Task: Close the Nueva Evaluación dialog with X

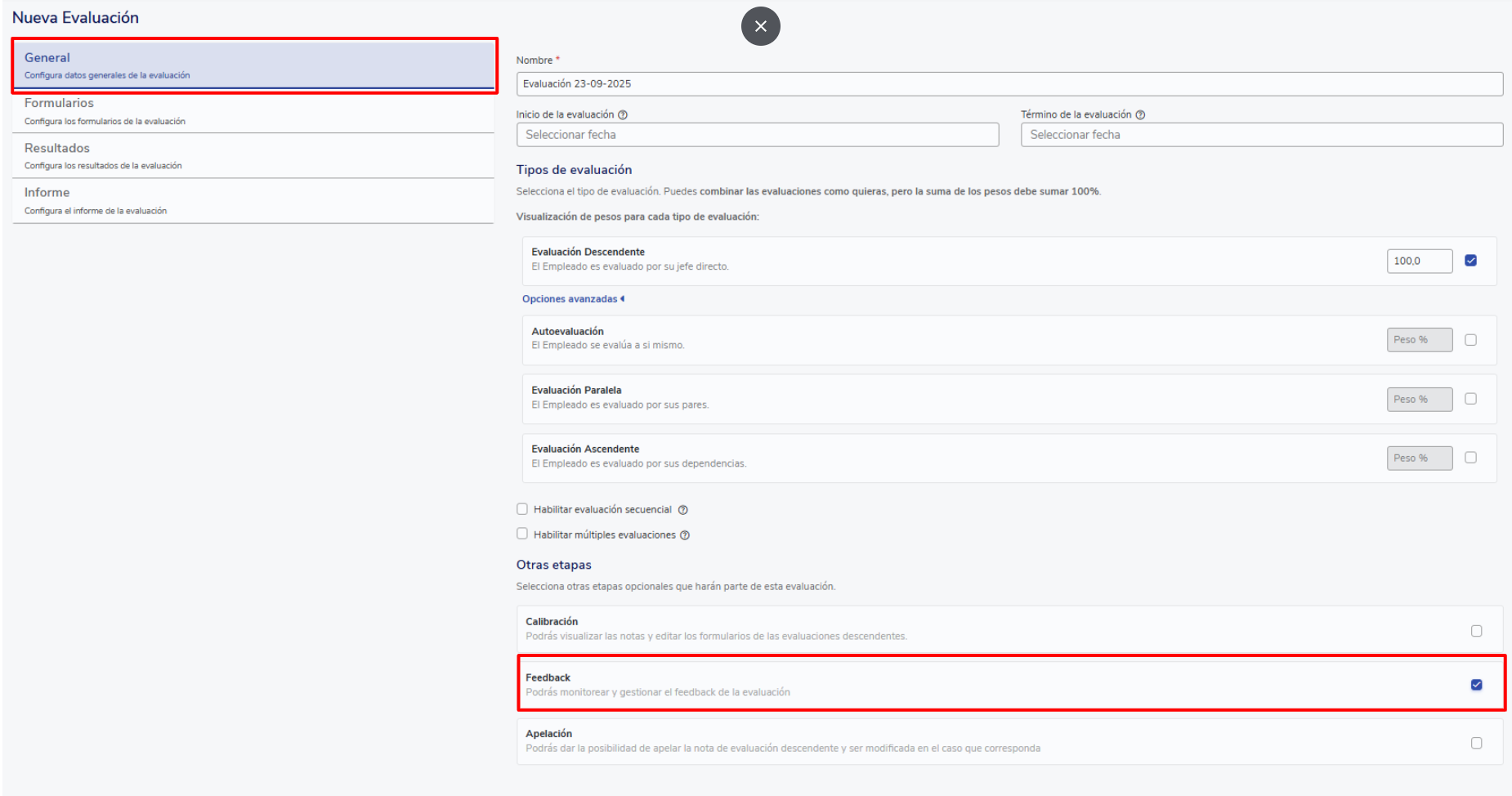Action: [x=760, y=26]
